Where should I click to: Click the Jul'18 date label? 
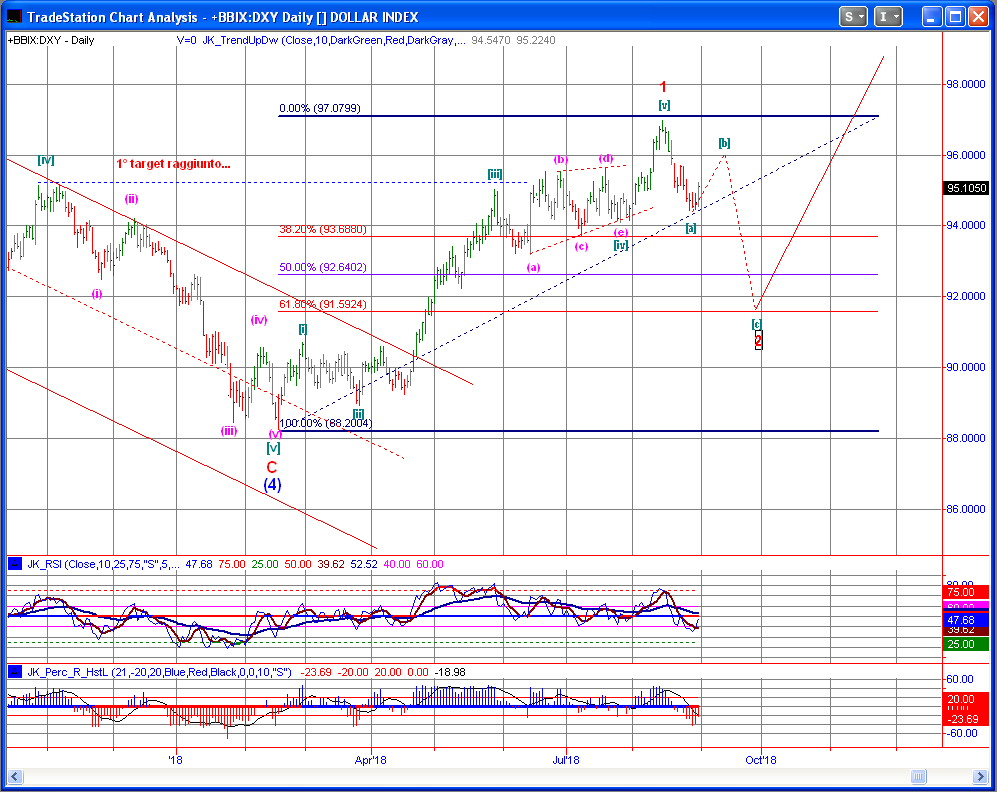pyautogui.click(x=566, y=760)
